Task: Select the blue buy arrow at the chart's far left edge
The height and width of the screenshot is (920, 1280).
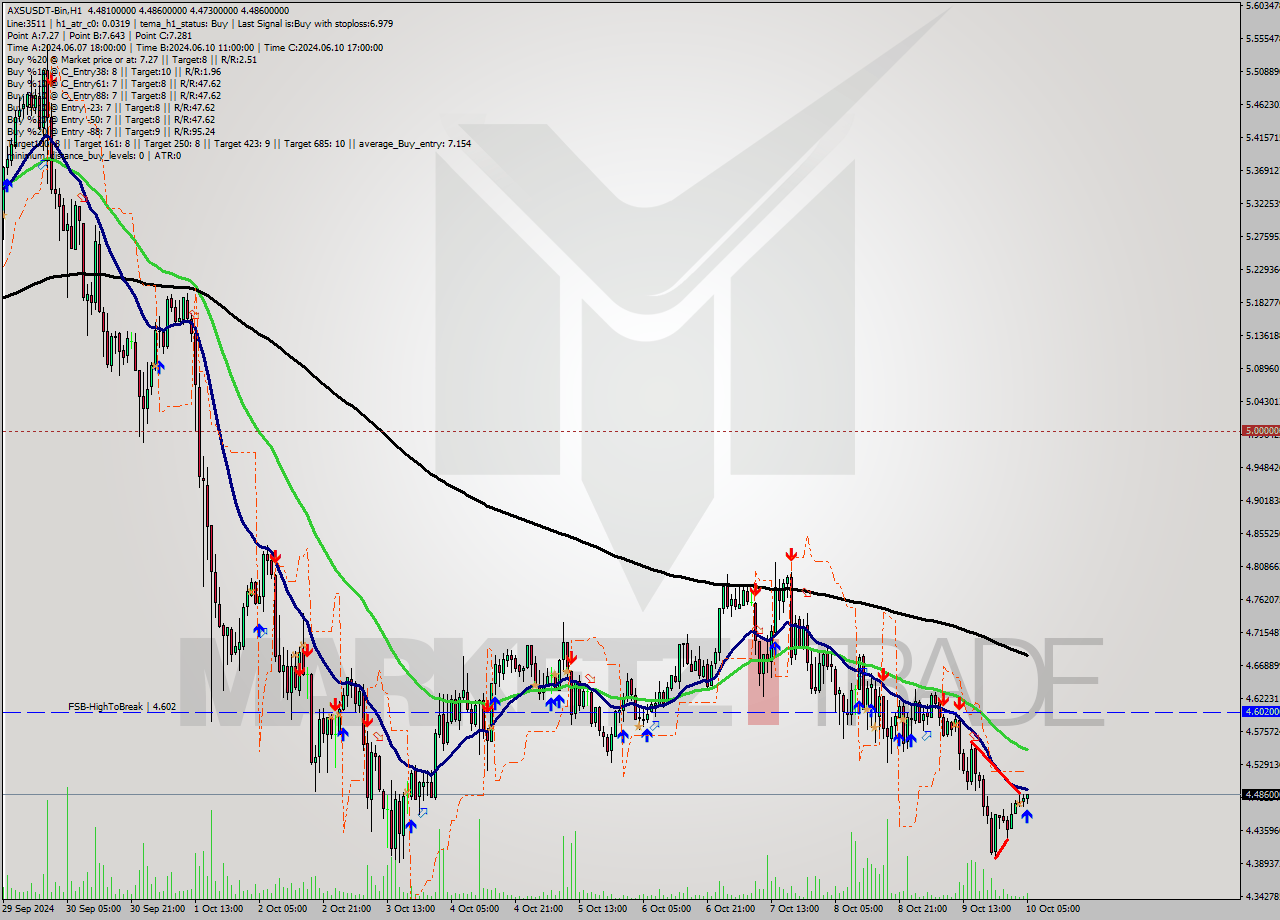Action: coord(8,184)
